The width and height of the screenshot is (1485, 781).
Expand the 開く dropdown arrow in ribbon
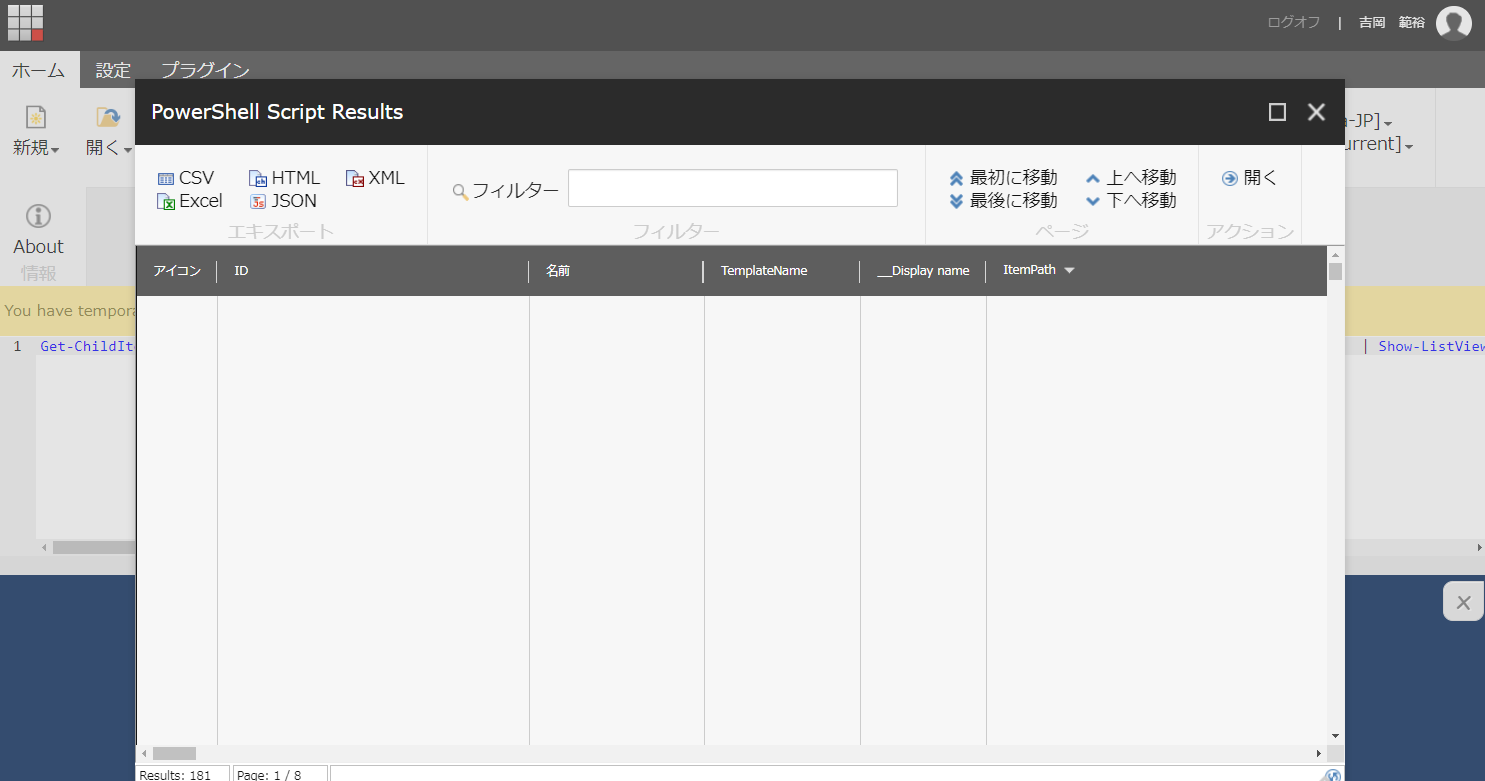tap(128, 150)
